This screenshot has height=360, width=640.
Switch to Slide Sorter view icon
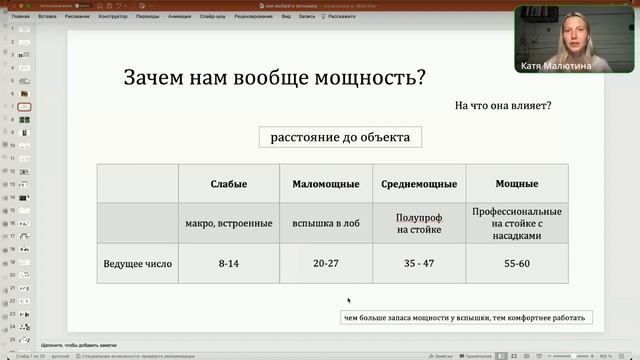pos(514,356)
